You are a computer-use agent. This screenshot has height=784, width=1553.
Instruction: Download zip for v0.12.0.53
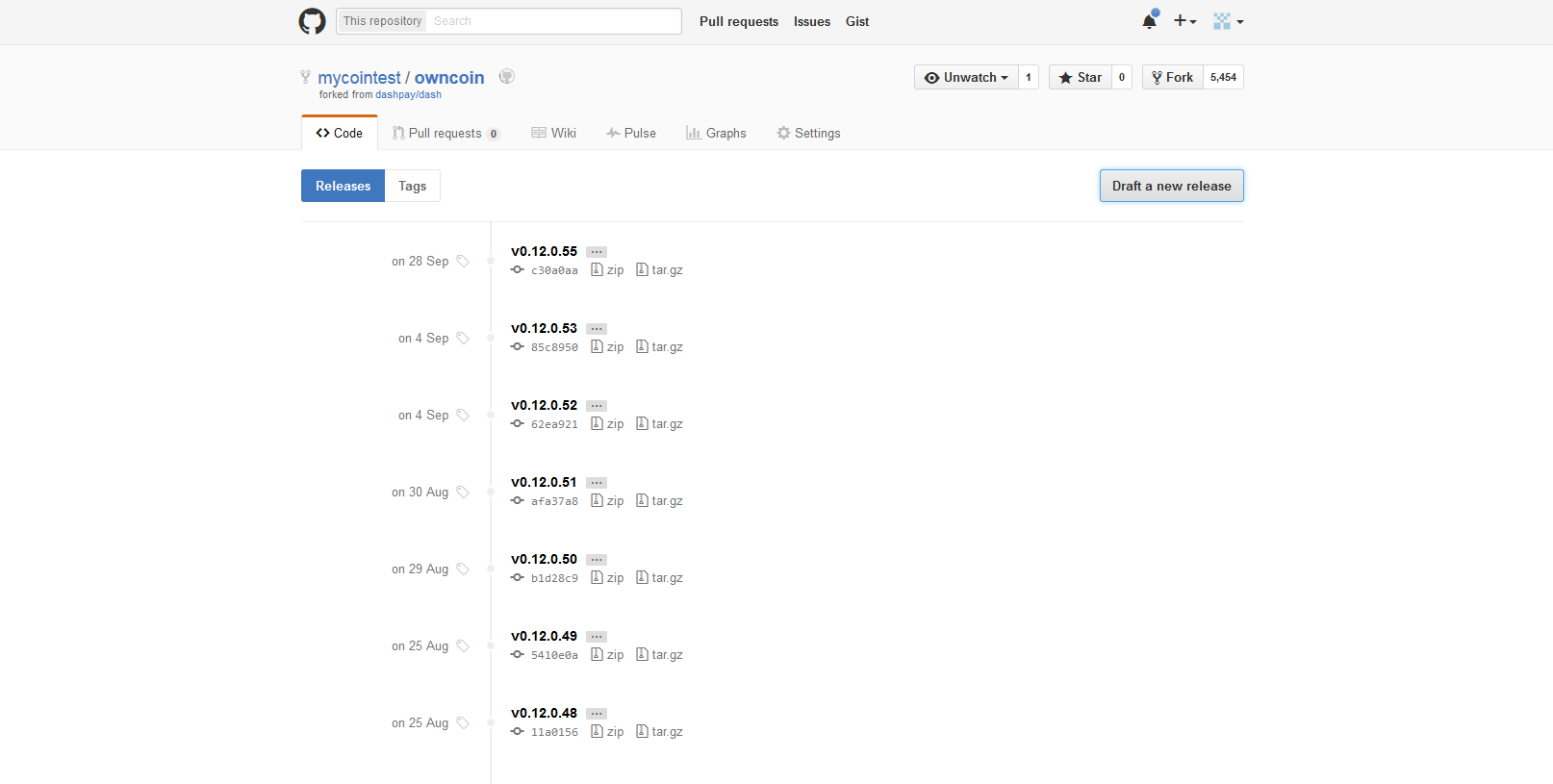click(607, 347)
